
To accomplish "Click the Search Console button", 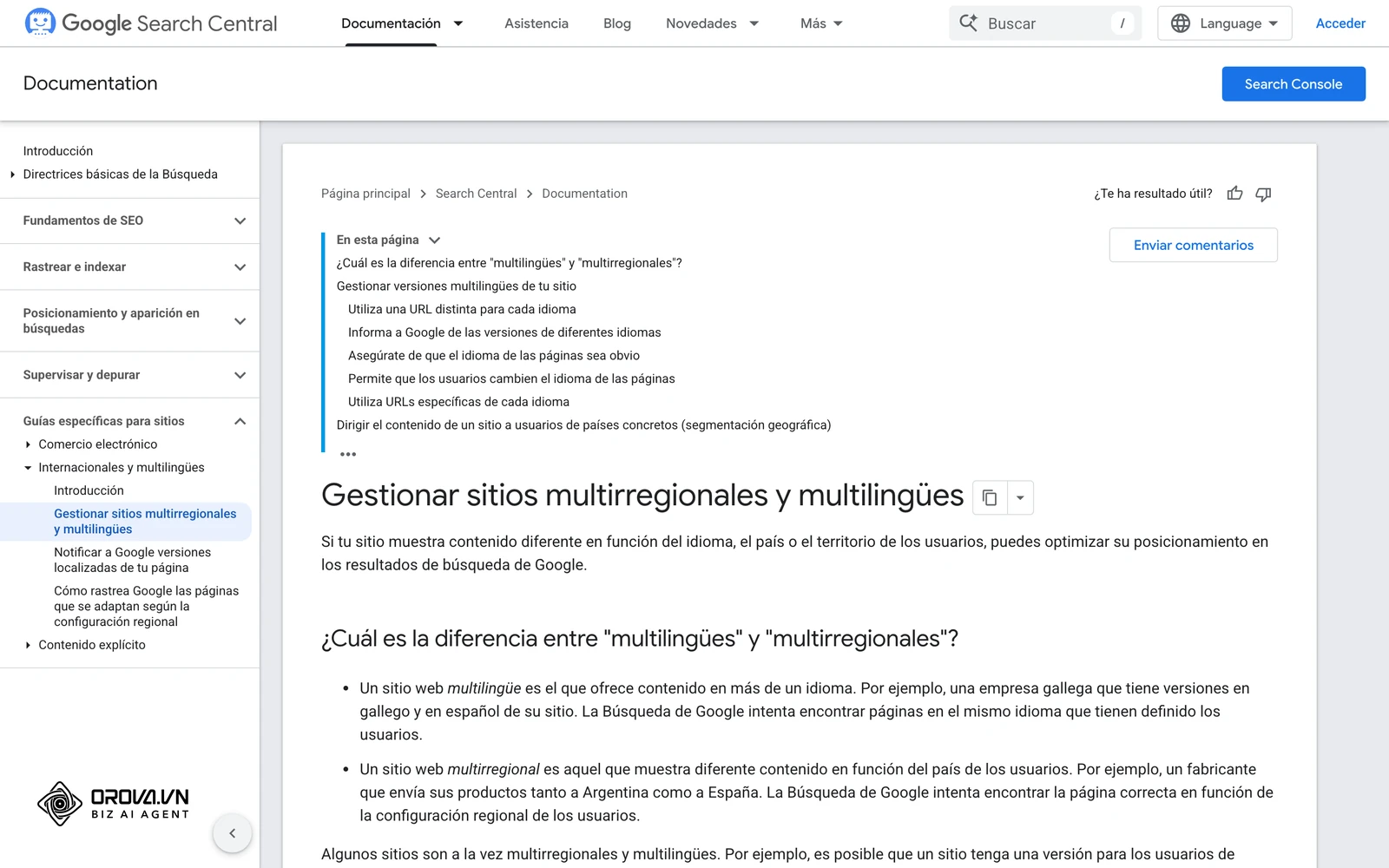I will [1294, 84].
